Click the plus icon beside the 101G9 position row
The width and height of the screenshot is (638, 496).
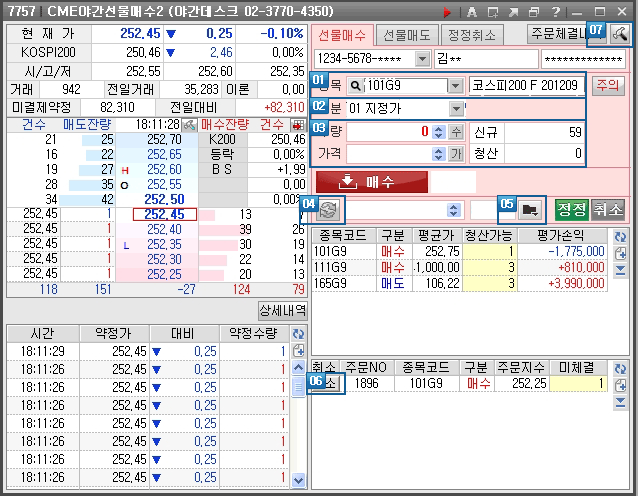click(x=620, y=253)
